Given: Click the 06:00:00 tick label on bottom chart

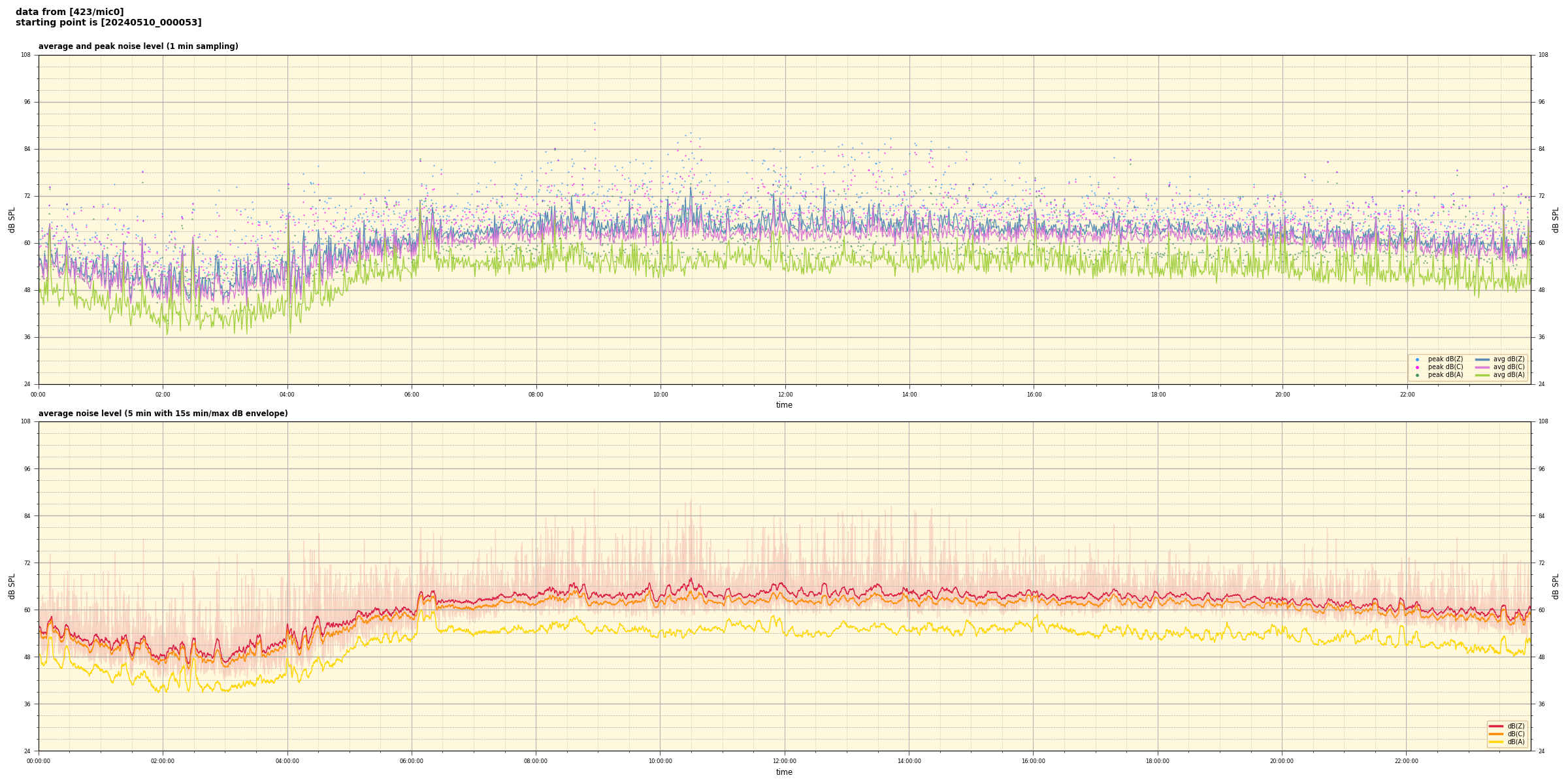Looking at the screenshot, I should [412, 761].
